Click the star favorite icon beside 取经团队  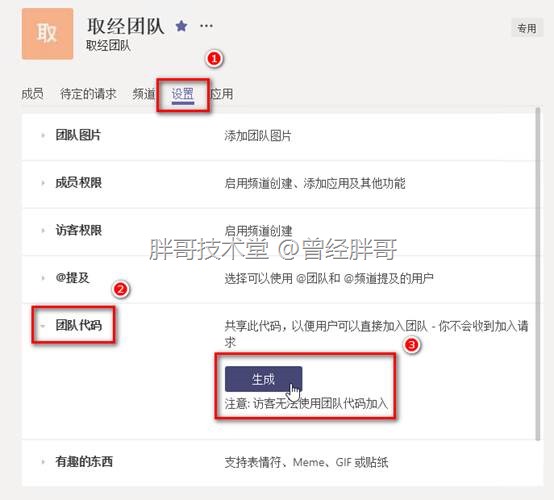[181, 26]
